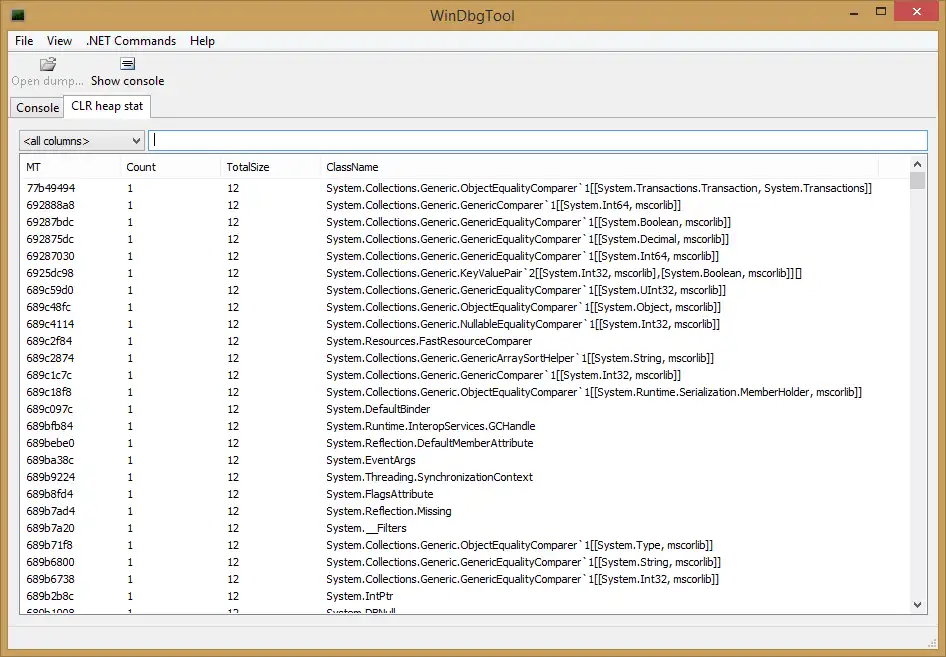This screenshot has width=946, height=657.
Task: Open the Help menu
Action: [x=202, y=41]
